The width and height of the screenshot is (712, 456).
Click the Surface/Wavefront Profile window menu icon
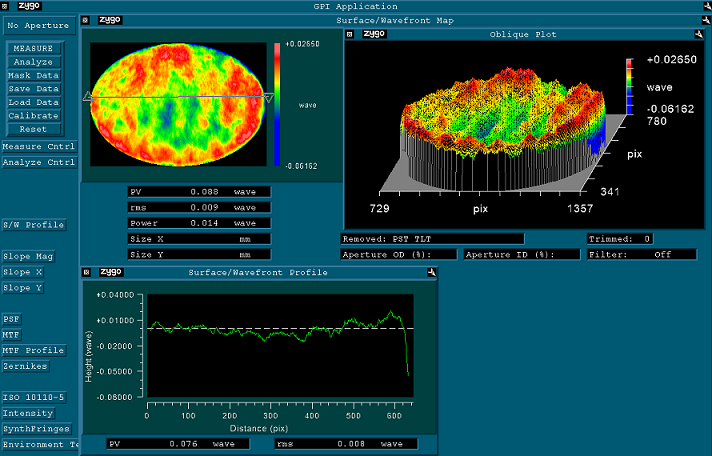point(86,273)
